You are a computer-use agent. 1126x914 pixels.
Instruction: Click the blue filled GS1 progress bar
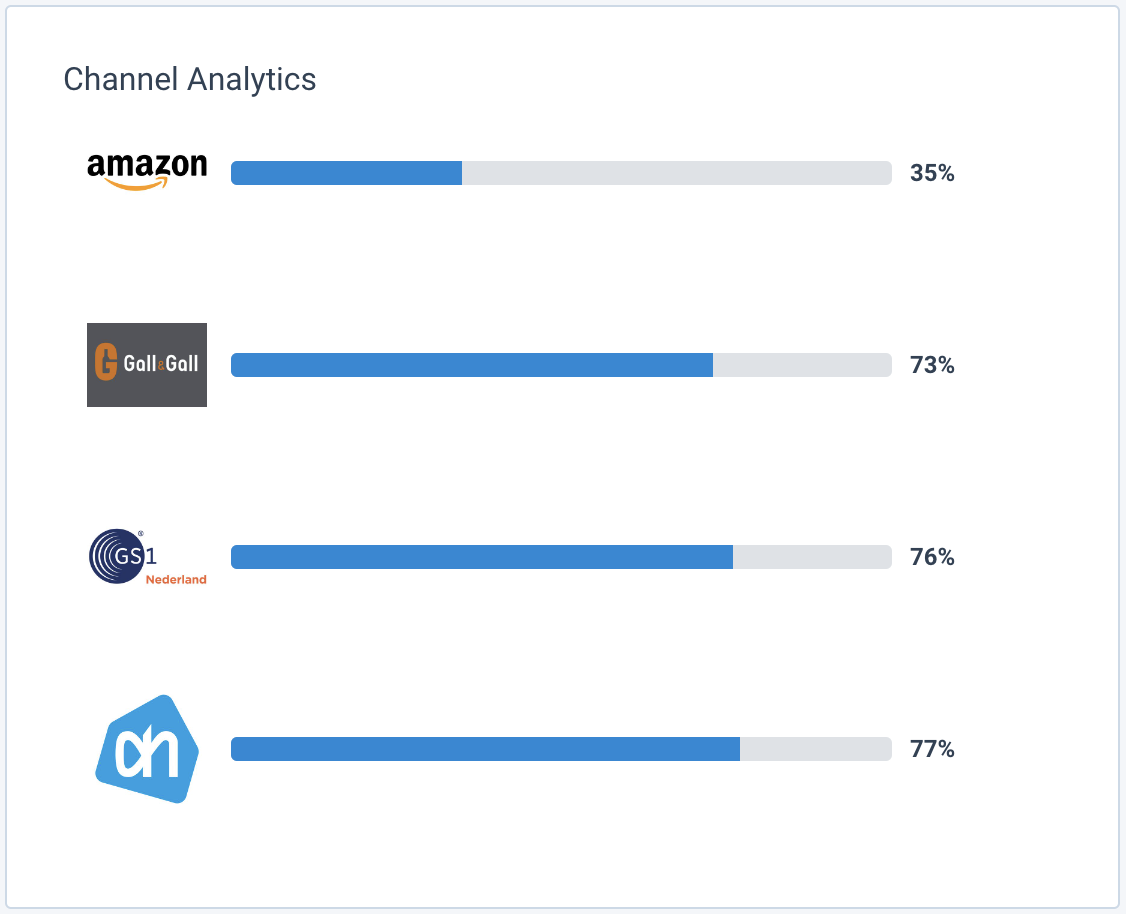(481, 557)
